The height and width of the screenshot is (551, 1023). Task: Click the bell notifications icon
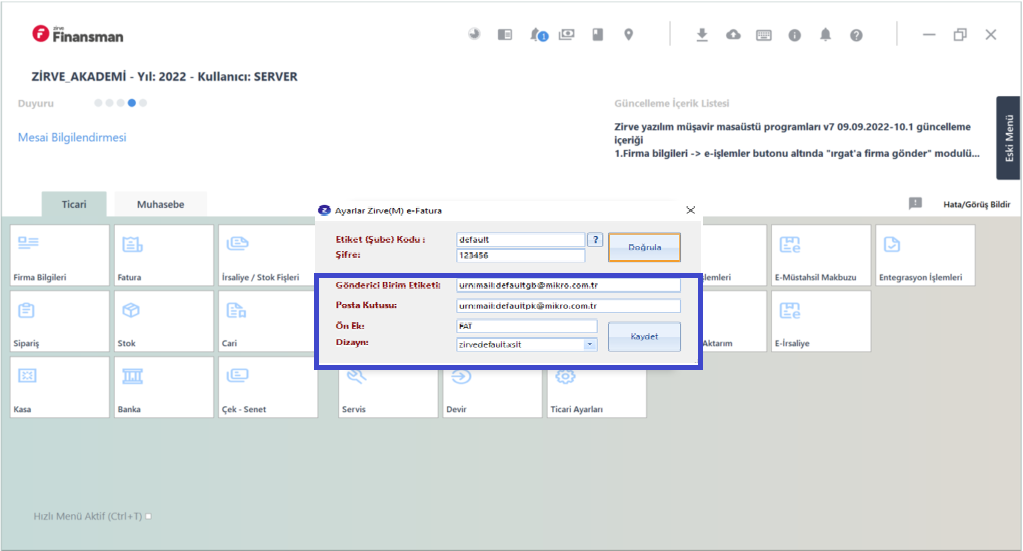pyautogui.click(x=825, y=35)
